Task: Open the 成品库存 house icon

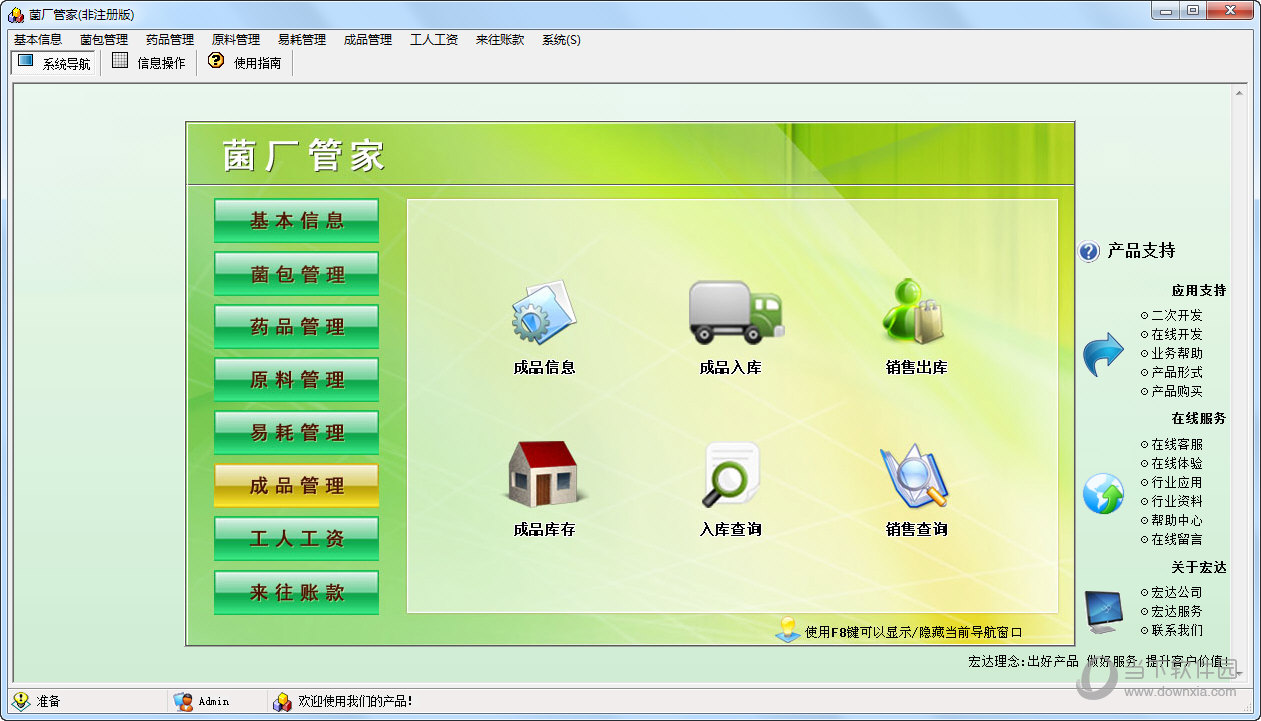Action: (x=543, y=473)
